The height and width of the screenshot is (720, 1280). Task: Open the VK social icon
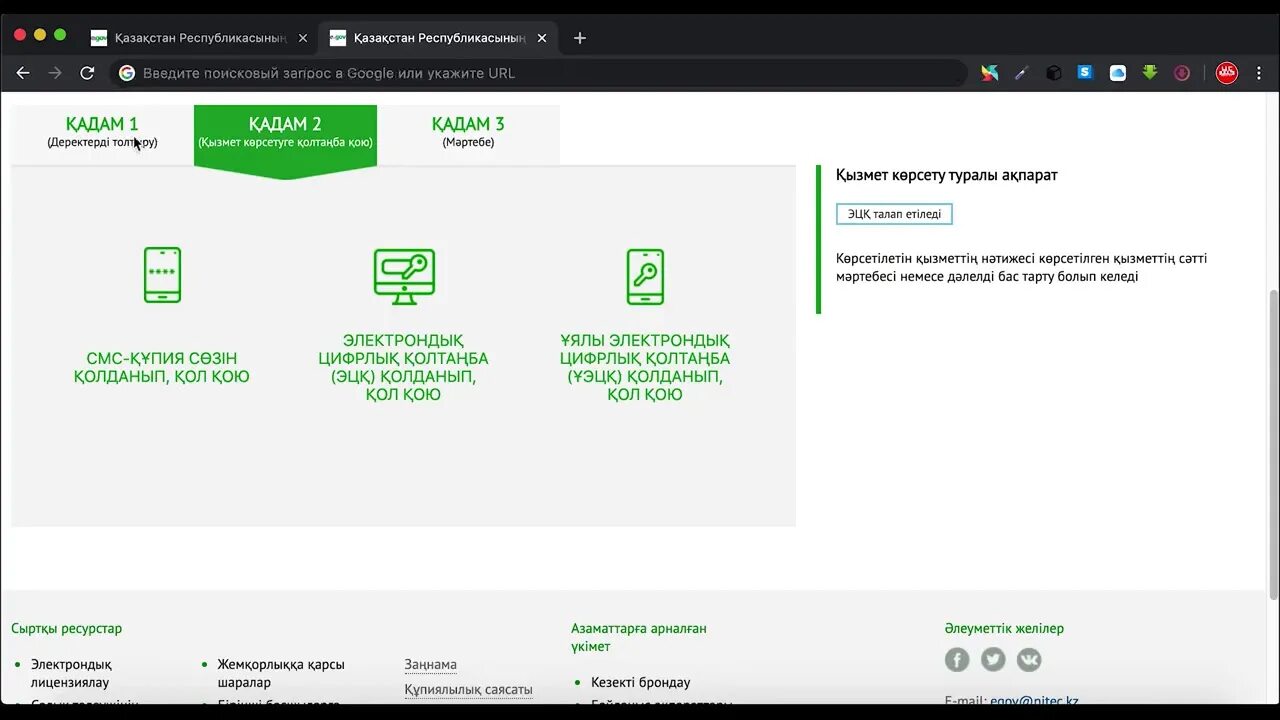click(1029, 659)
